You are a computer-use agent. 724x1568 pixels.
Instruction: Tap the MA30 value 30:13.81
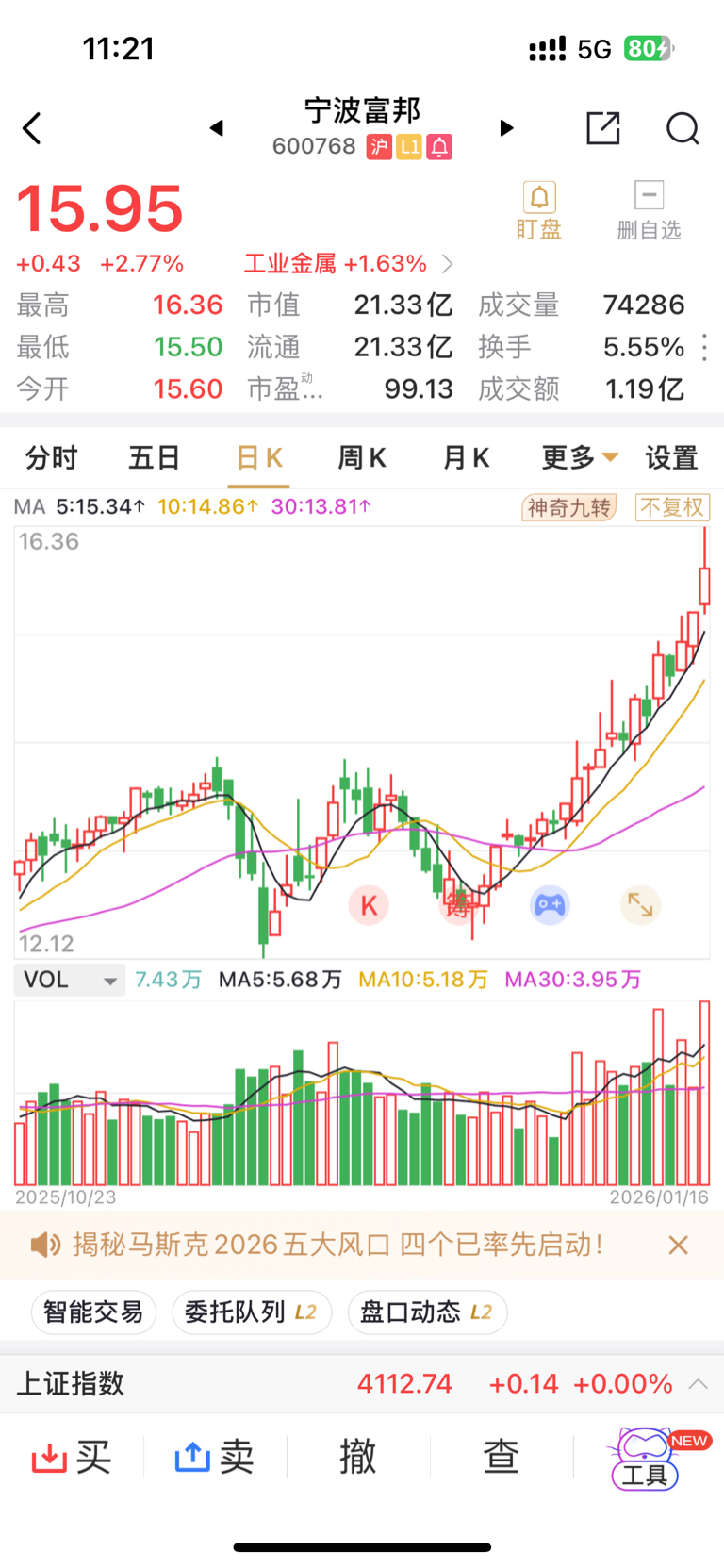click(321, 507)
